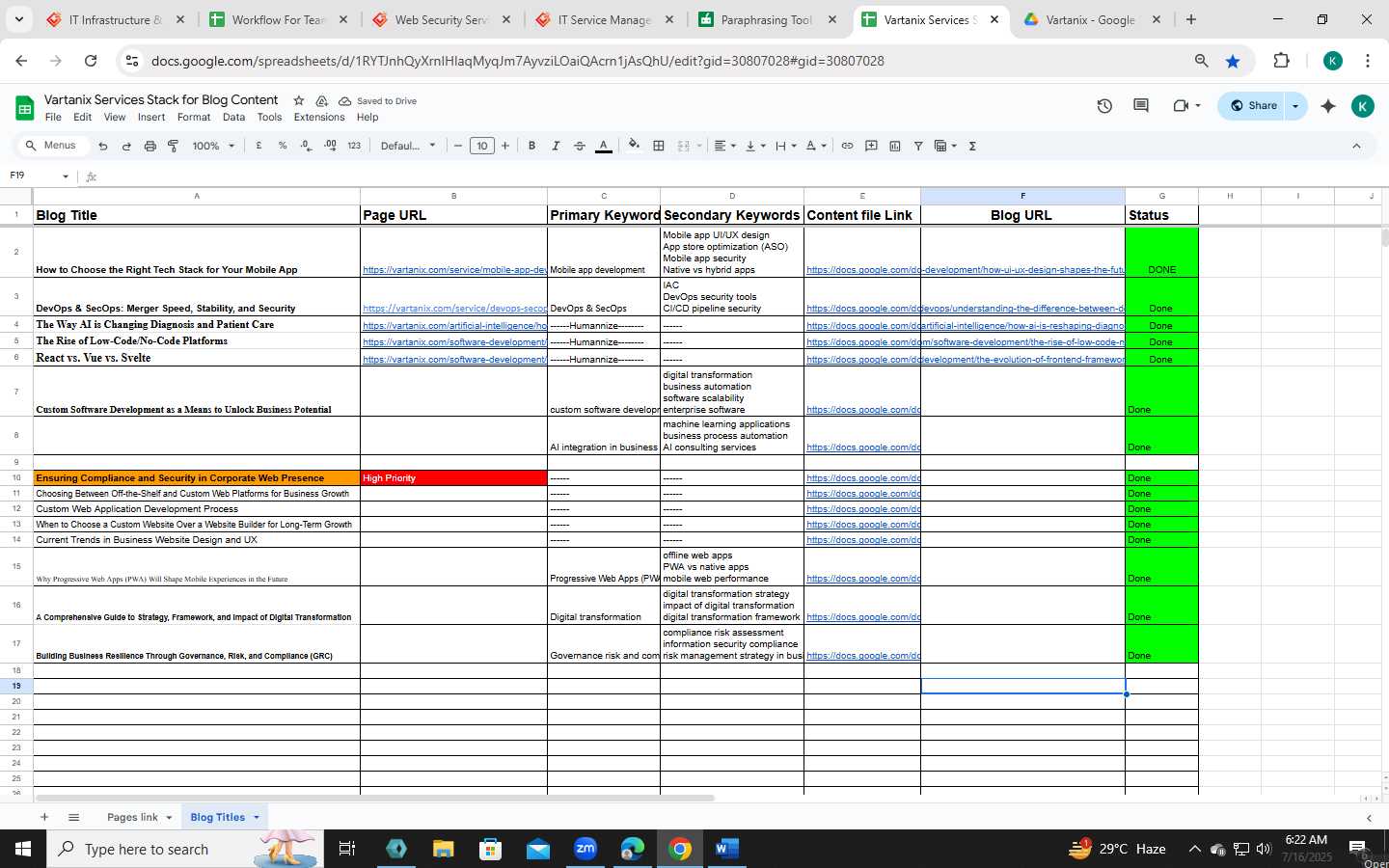The height and width of the screenshot is (868, 1389).
Task: Open the text color picker
Action: click(604, 146)
